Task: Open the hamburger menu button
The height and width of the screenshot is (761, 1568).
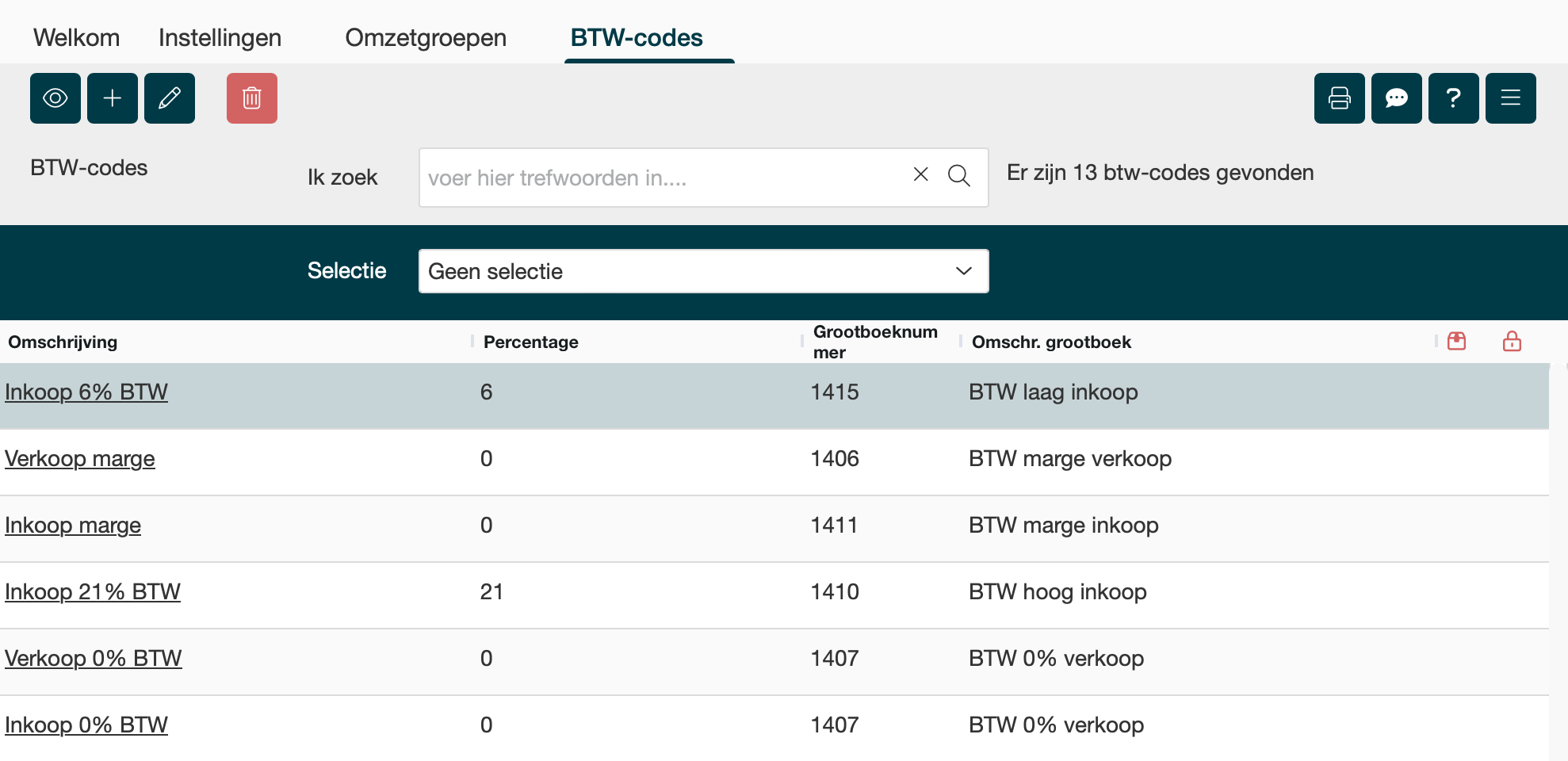Action: (x=1511, y=98)
